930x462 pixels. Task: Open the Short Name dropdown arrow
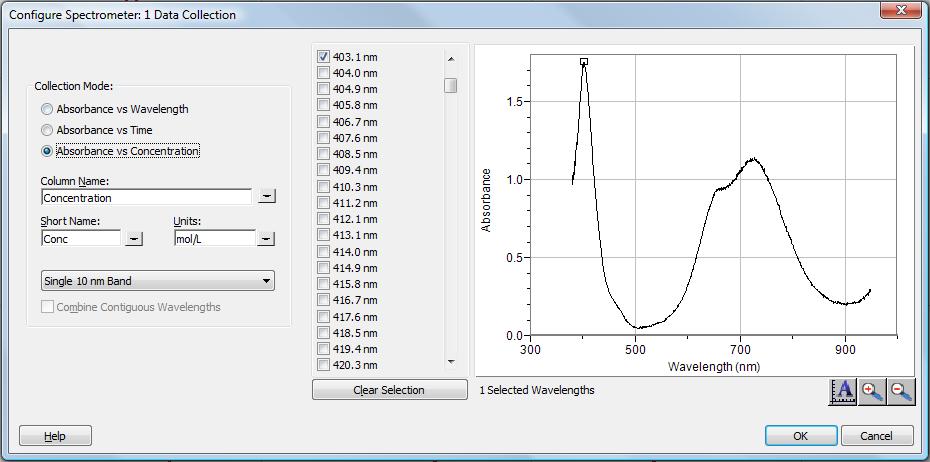pos(135,238)
